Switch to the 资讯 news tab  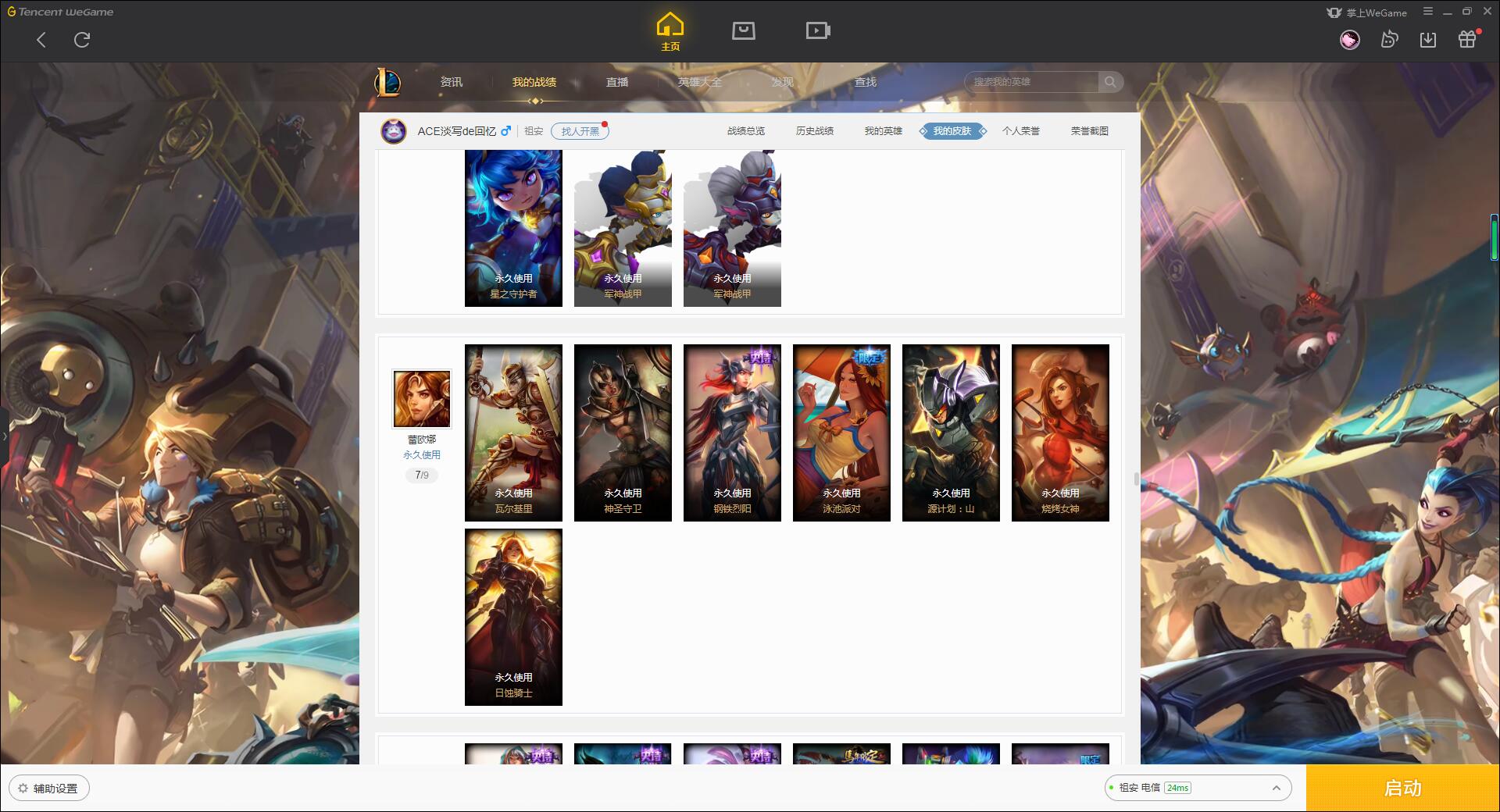(x=451, y=82)
